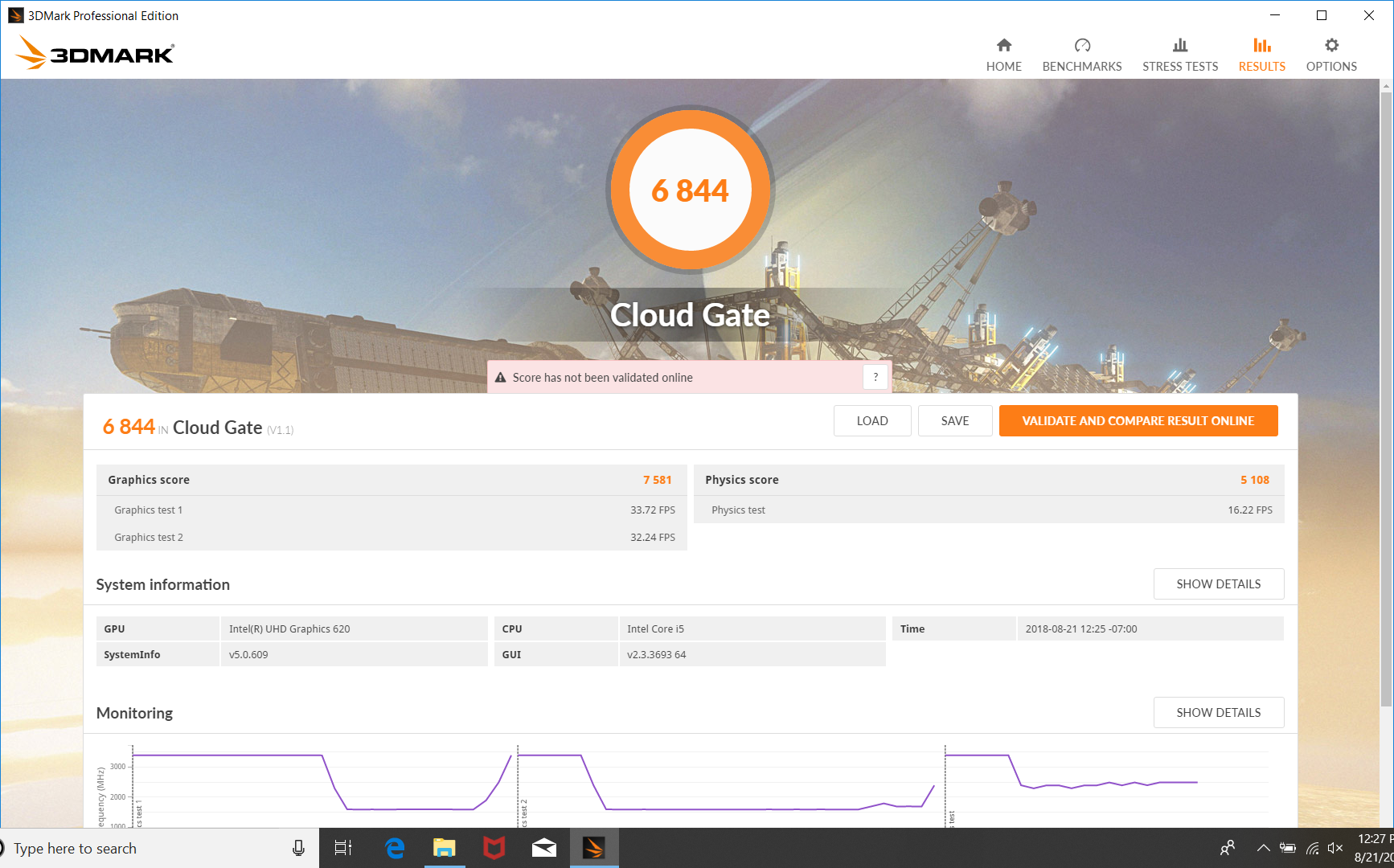Validate and compare result online
Viewport: 1394px width, 868px height.
(1138, 420)
